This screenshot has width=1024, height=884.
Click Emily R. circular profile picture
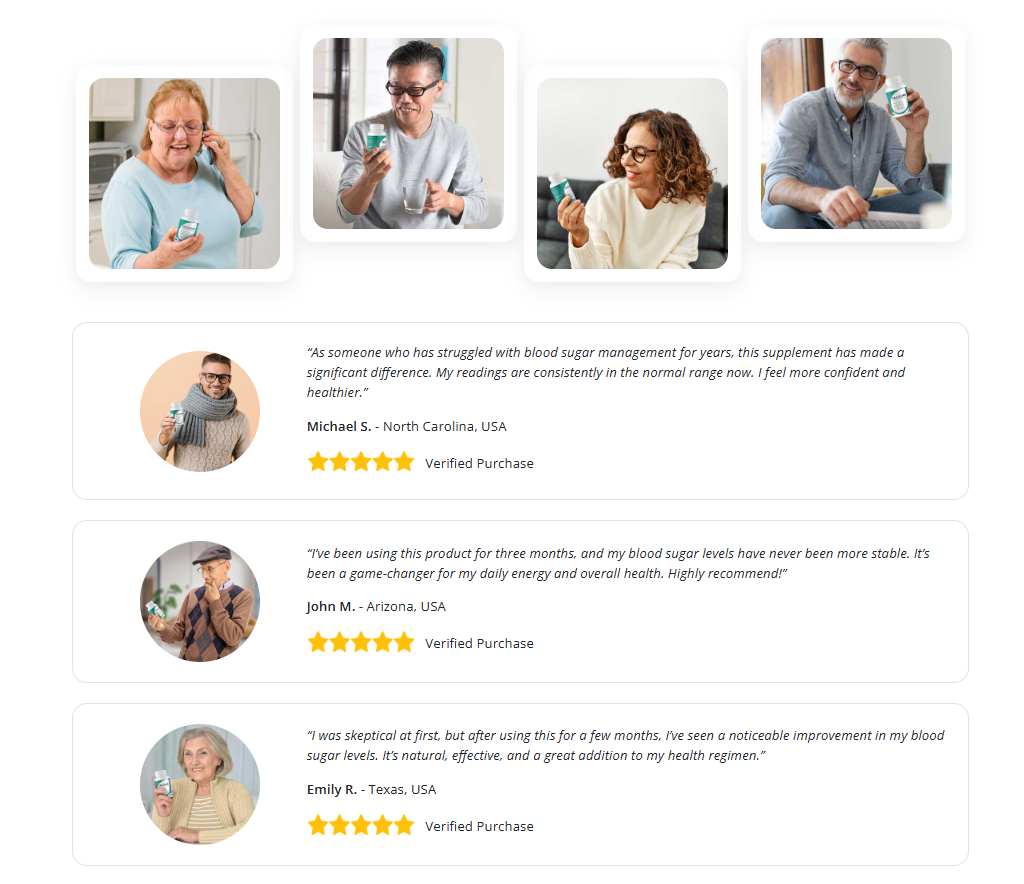(200, 784)
